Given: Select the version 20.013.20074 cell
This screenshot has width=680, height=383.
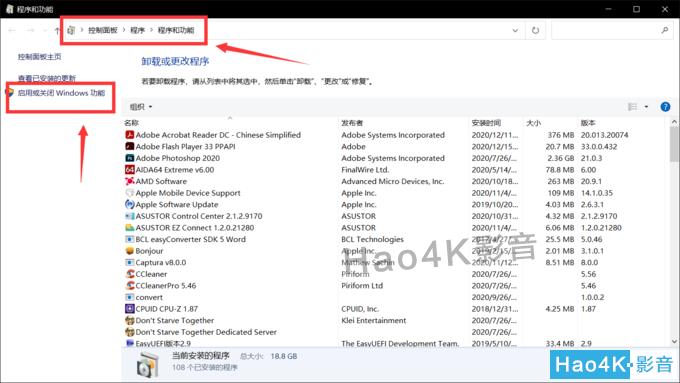Looking at the screenshot, I should (605, 135).
